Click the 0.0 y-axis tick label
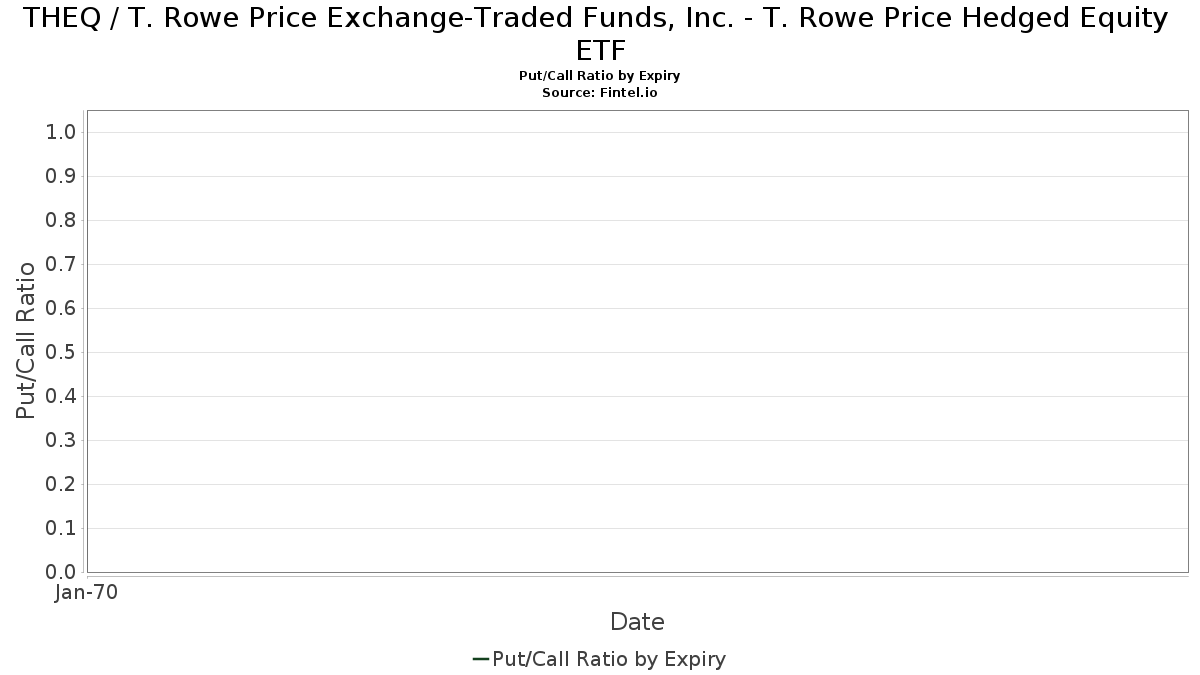The height and width of the screenshot is (675, 1200). [62, 572]
